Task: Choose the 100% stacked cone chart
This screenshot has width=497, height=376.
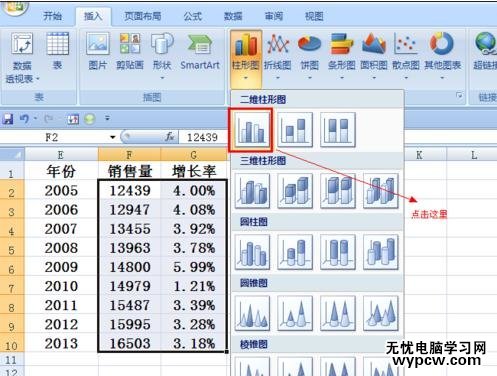Action: (x=338, y=314)
